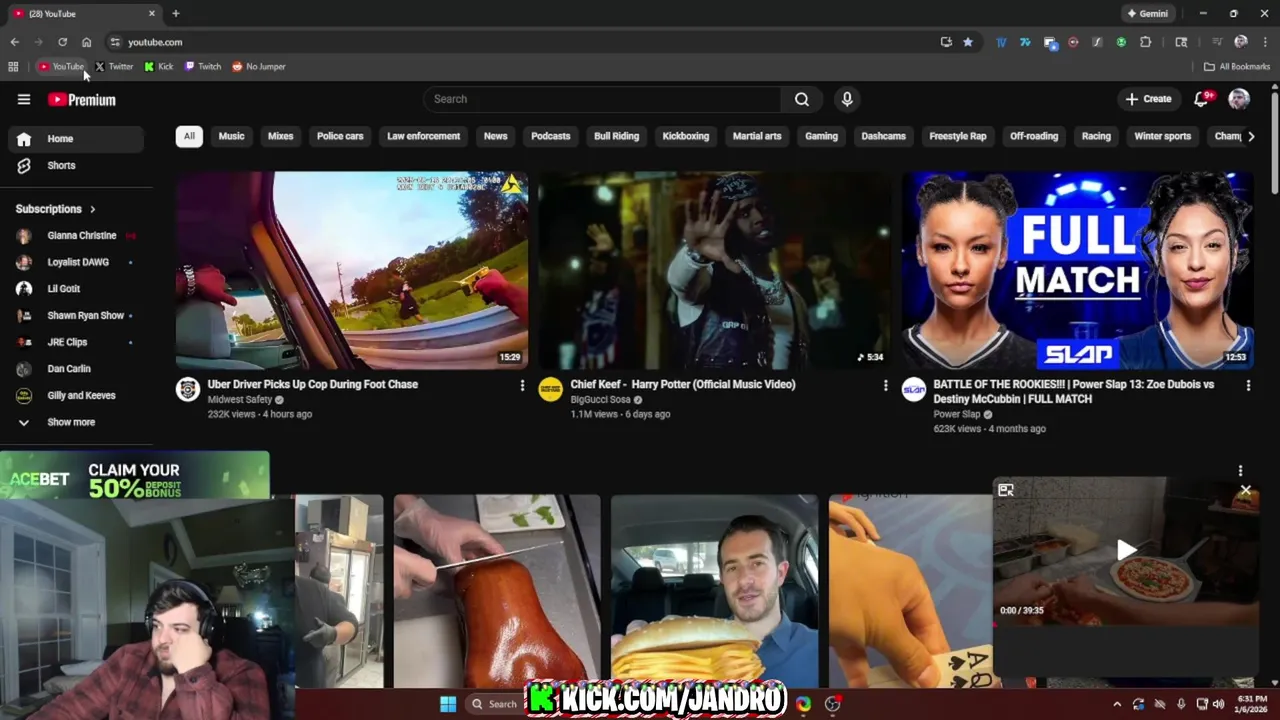Image resolution: width=1280 pixels, height=720 pixels.
Task: Open the No Jumper bookmark
Action: point(259,67)
